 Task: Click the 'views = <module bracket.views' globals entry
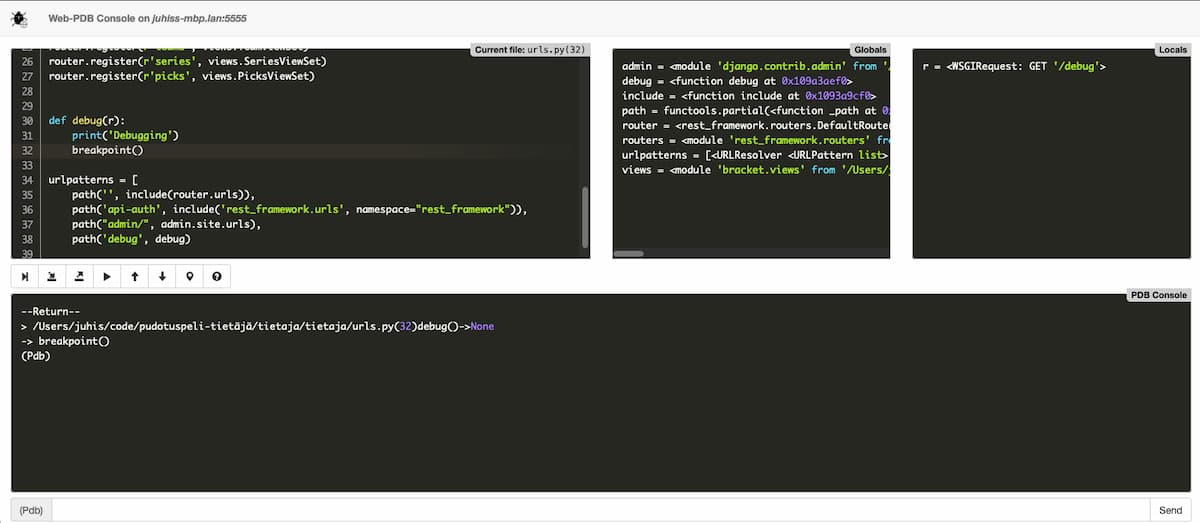pos(755,171)
